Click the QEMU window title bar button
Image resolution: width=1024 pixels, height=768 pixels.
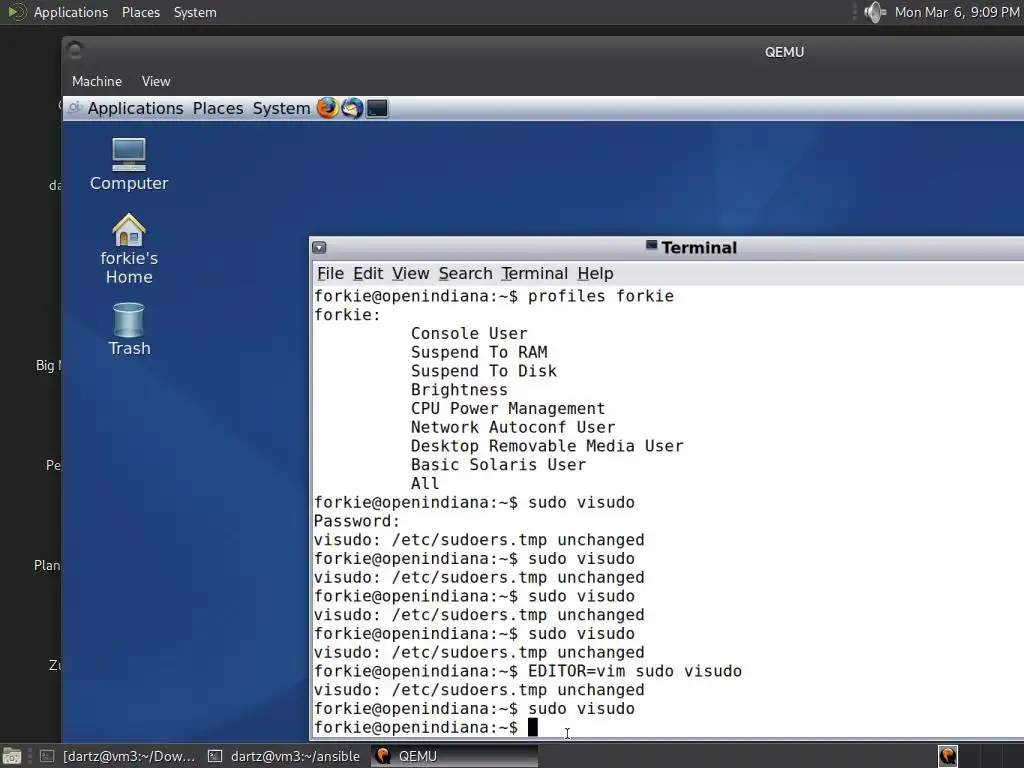click(x=75, y=50)
